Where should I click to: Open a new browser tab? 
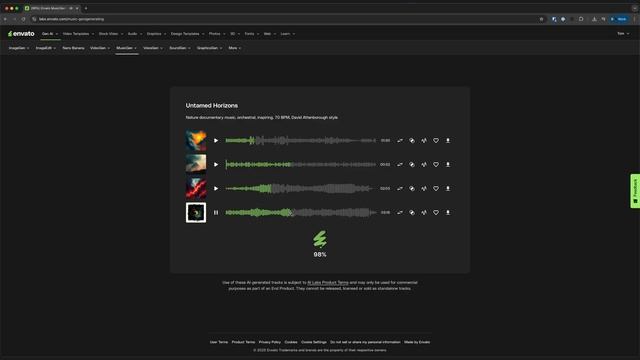(x=86, y=8)
